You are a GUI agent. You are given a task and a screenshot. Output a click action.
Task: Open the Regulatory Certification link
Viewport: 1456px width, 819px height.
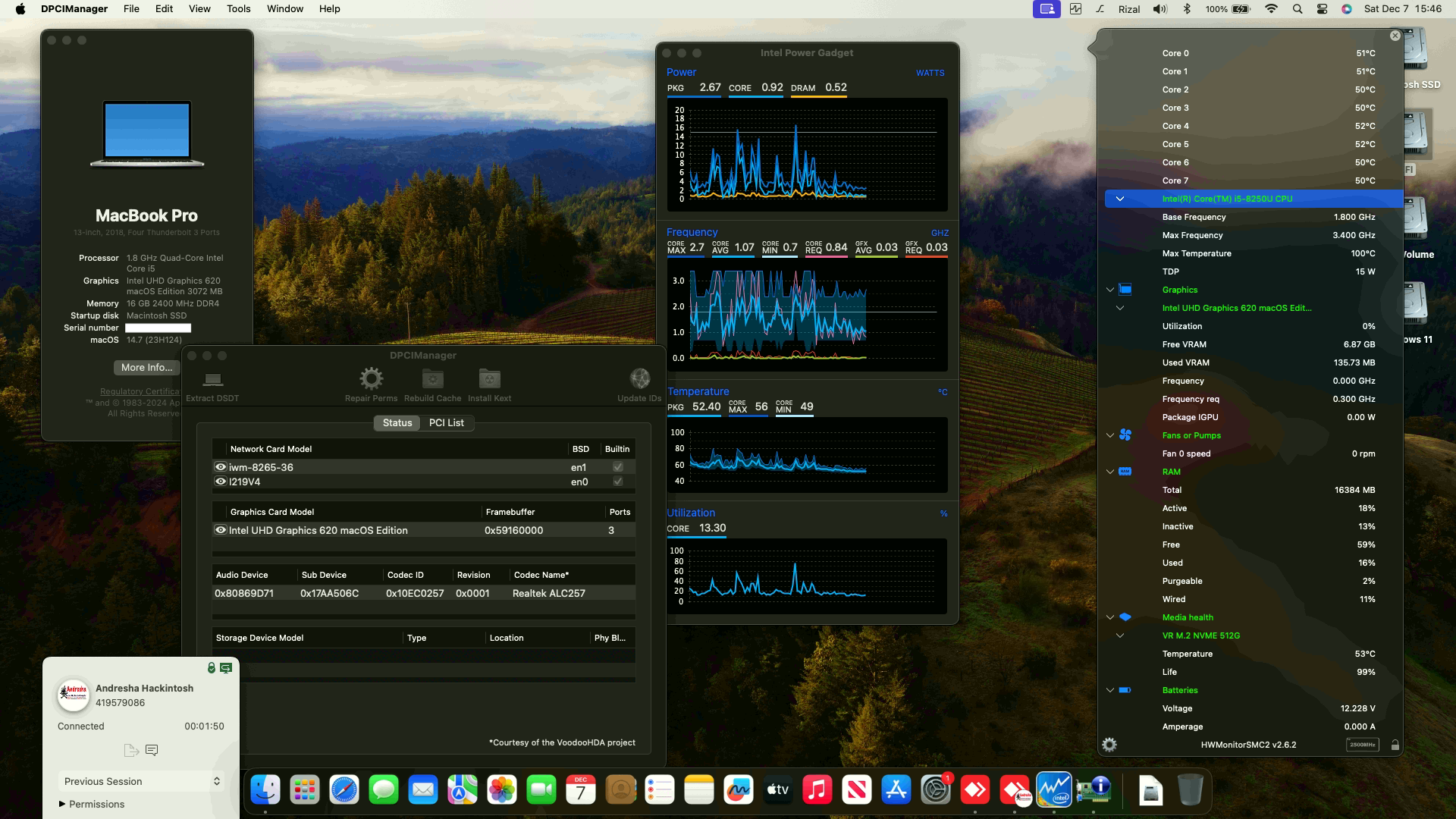tap(140, 391)
